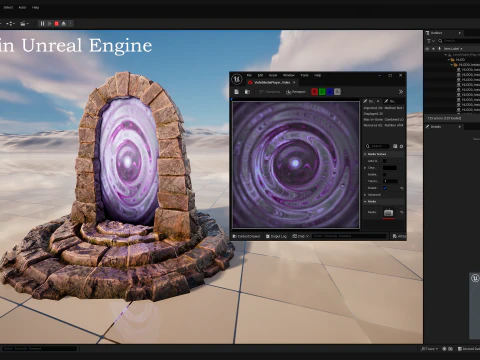Viewport: 480px width, 360px height.
Task: Open Content Drawer in texture editor
Action: (246, 236)
